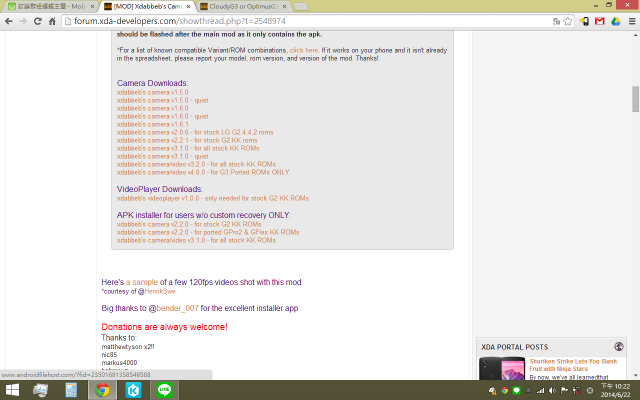
Task: Download camera v2.0.6 for stock LG G2 4.4.2
Action: click(x=195, y=132)
